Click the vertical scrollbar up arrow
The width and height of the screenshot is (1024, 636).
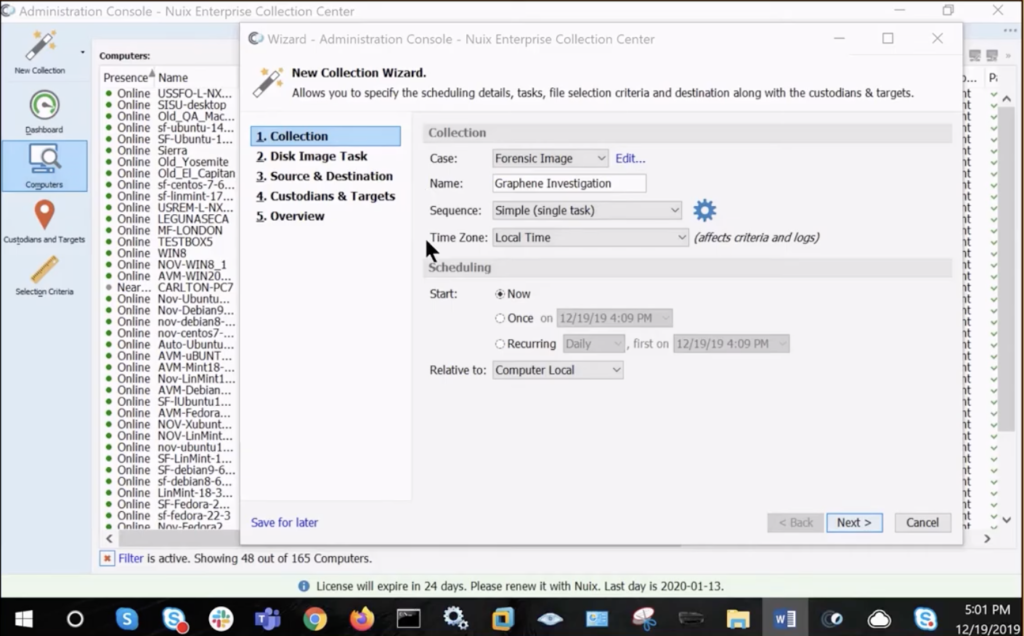[x=1006, y=99]
